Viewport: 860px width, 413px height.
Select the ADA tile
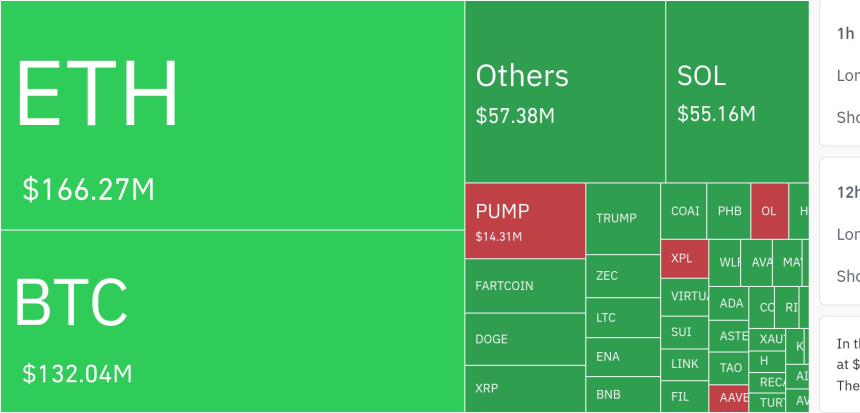pos(731,303)
